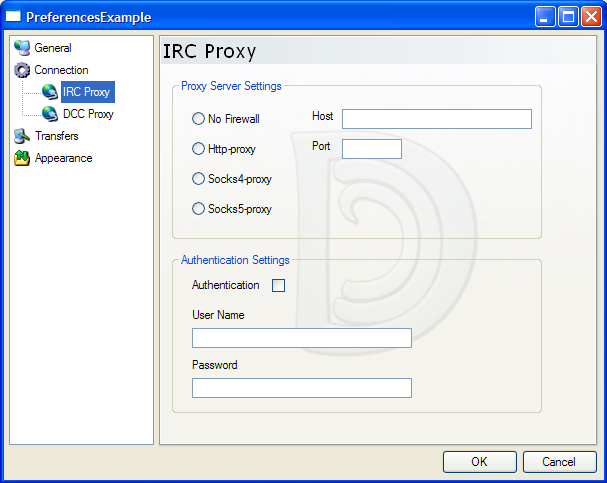Choose the Socks5-proxy radio option
607x483 pixels.
pos(198,209)
